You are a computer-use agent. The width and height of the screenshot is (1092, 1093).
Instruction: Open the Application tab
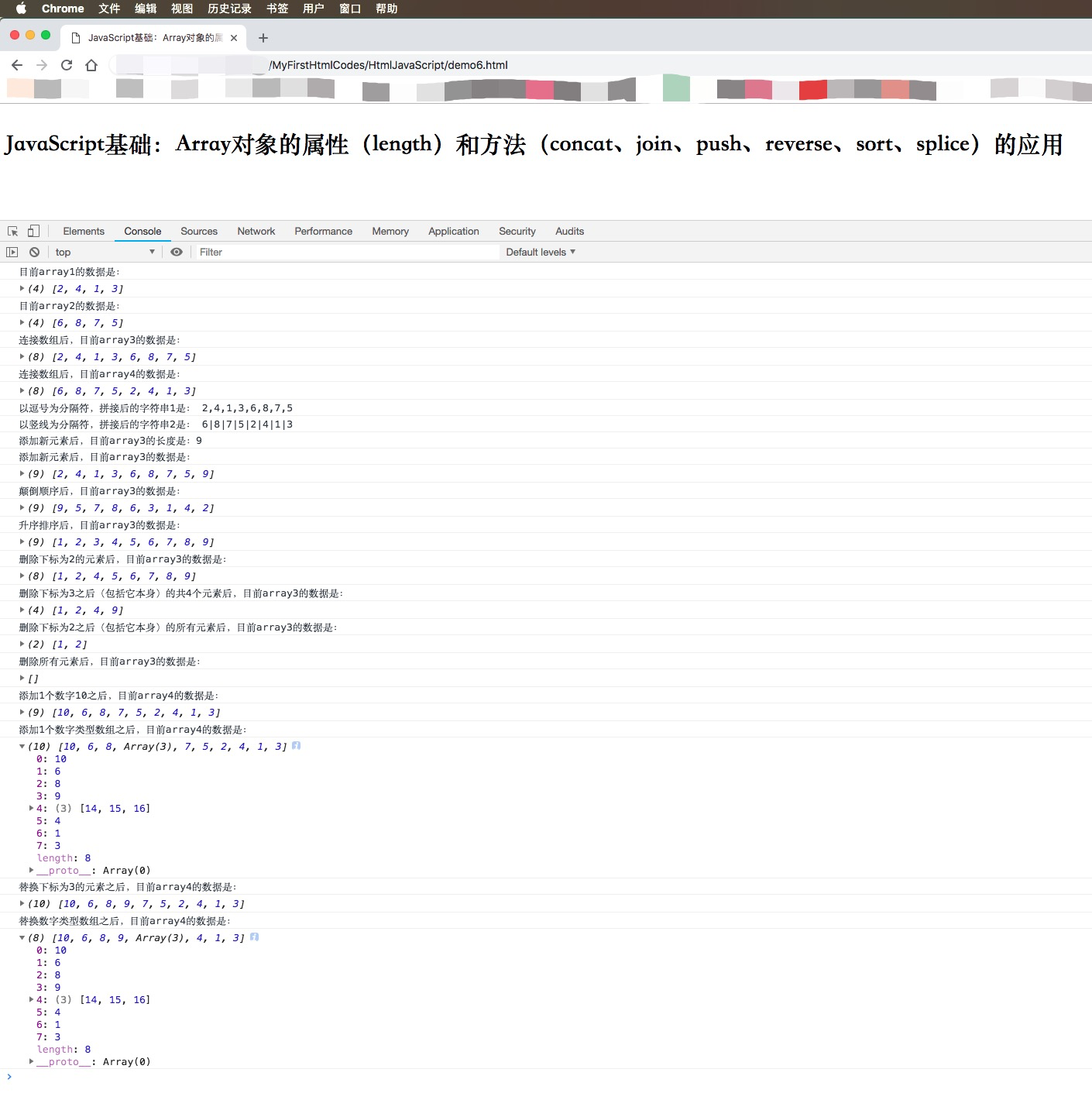coord(454,232)
